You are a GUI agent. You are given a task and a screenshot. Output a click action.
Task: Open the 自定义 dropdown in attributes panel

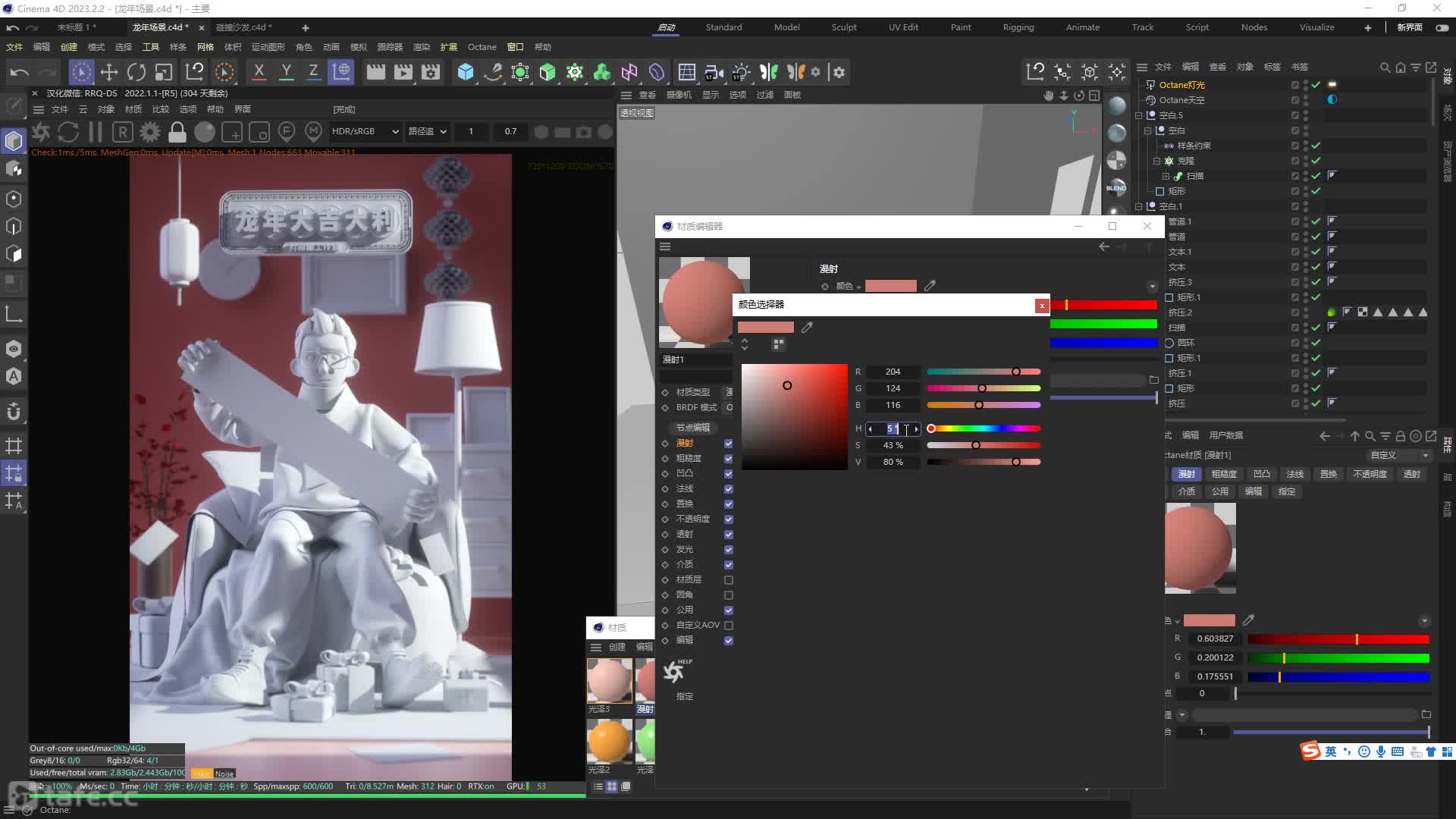[1399, 455]
